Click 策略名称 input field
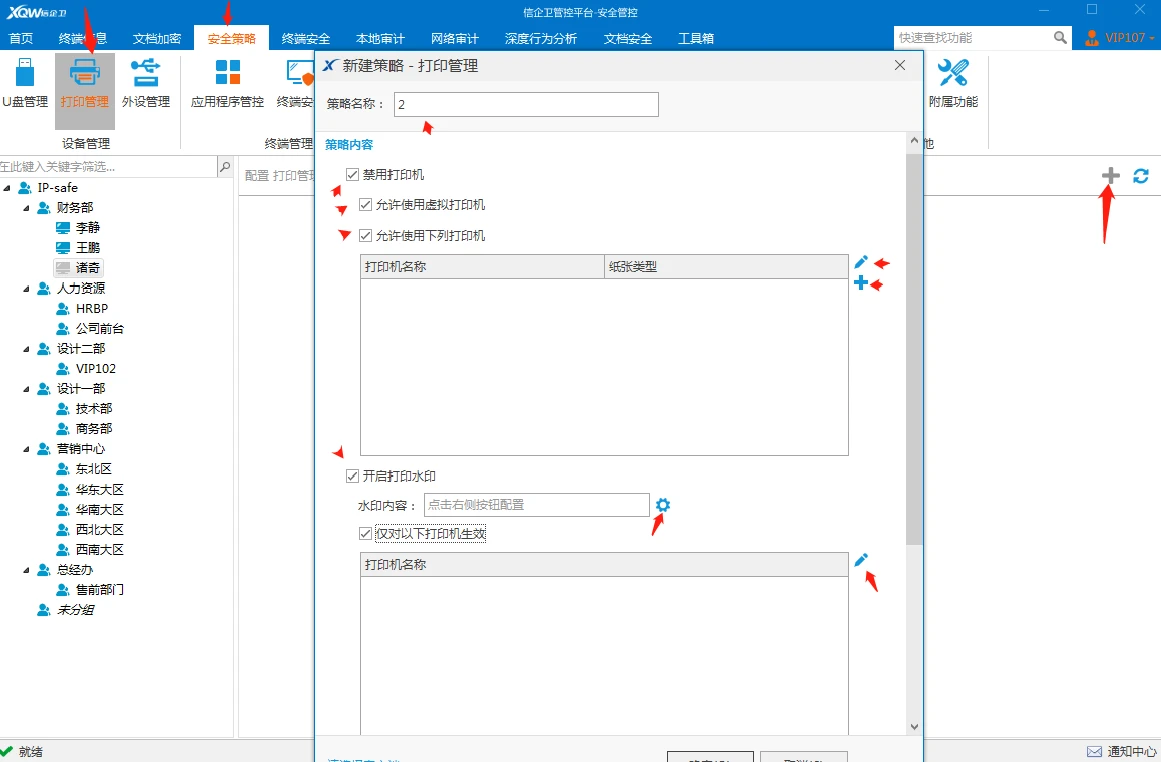This screenshot has width=1161, height=762. tap(526, 104)
